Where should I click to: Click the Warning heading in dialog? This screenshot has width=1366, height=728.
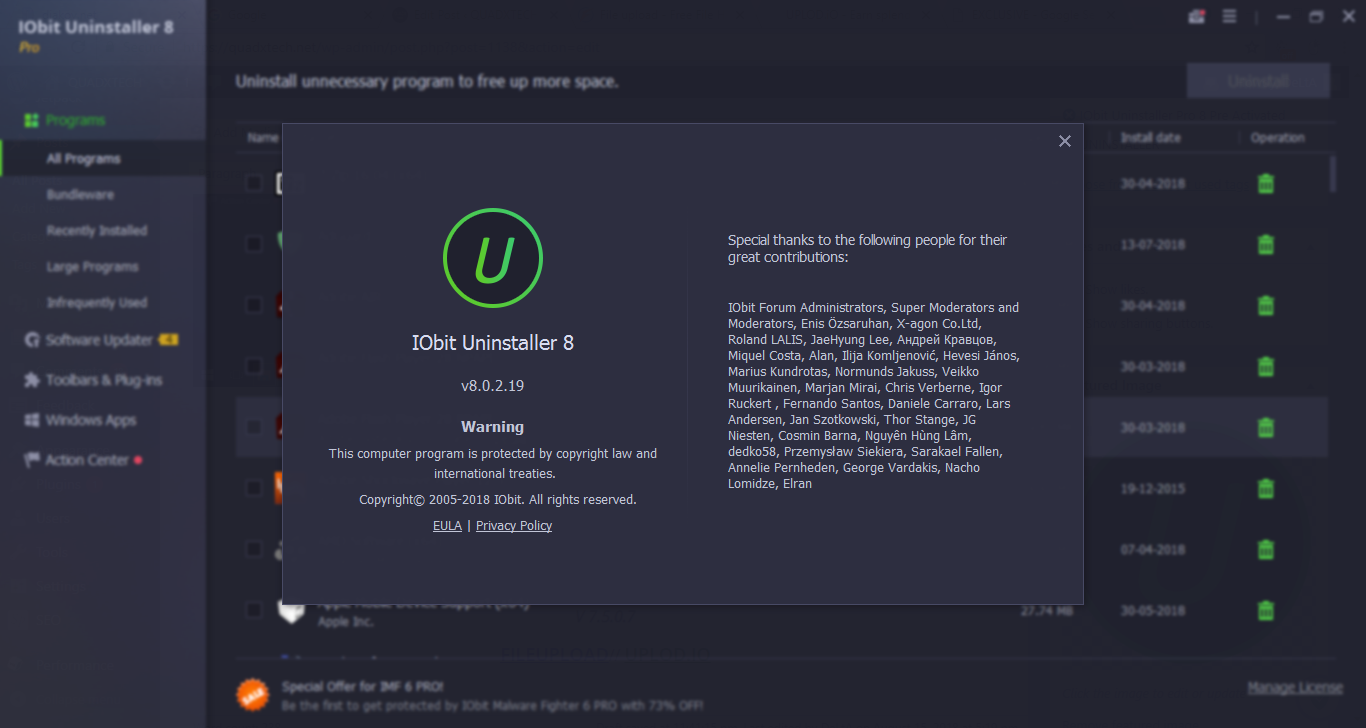[492, 427]
